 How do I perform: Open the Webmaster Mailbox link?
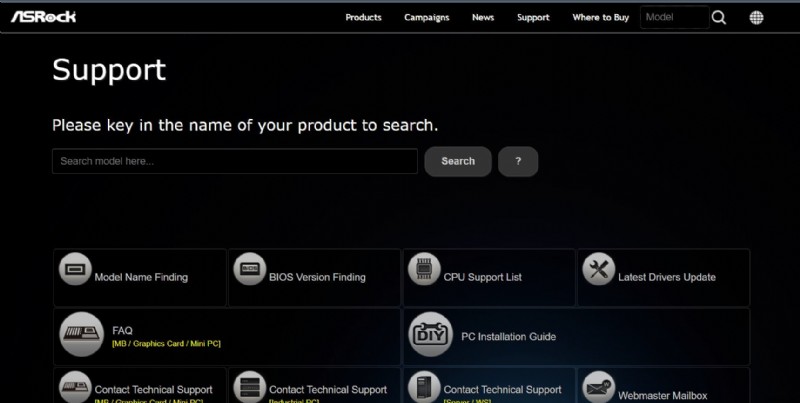pos(663,395)
